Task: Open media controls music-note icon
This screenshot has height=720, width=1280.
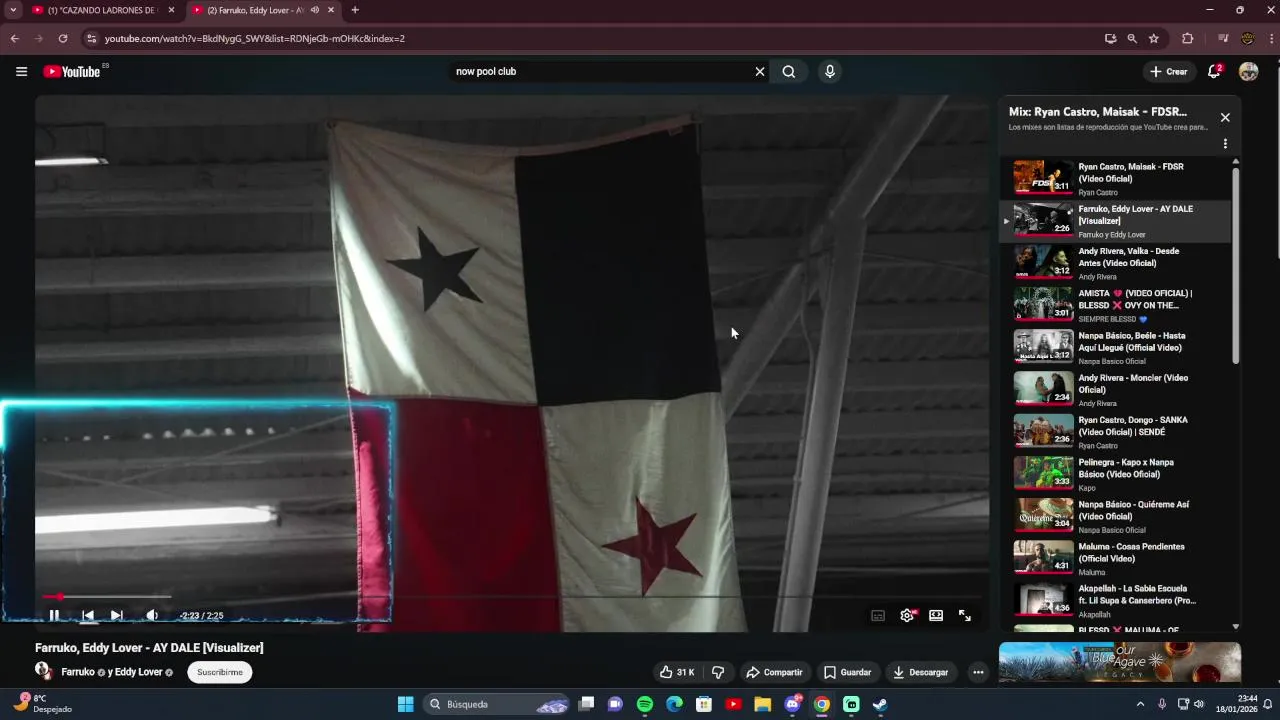Action: (x=1223, y=38)
